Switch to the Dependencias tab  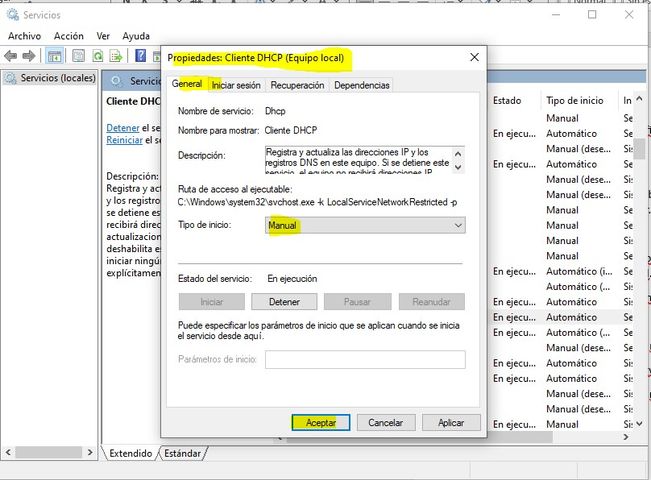[362, 85]
